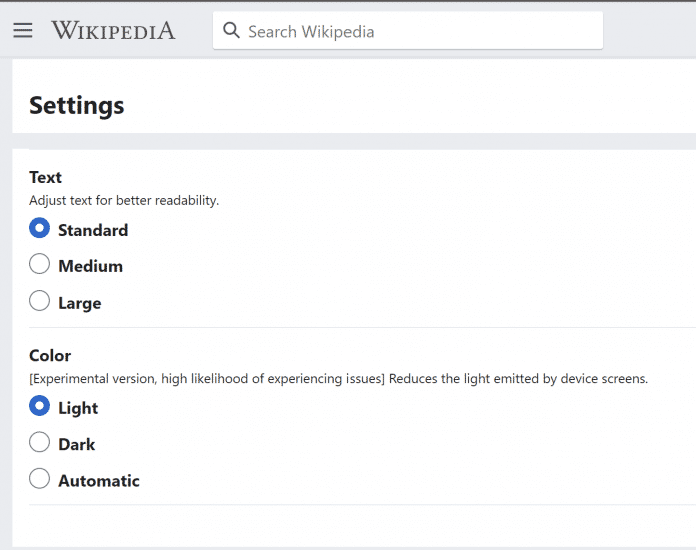The image size is (696, 550).
Task: Click the Color section heading
Action: 50,355
